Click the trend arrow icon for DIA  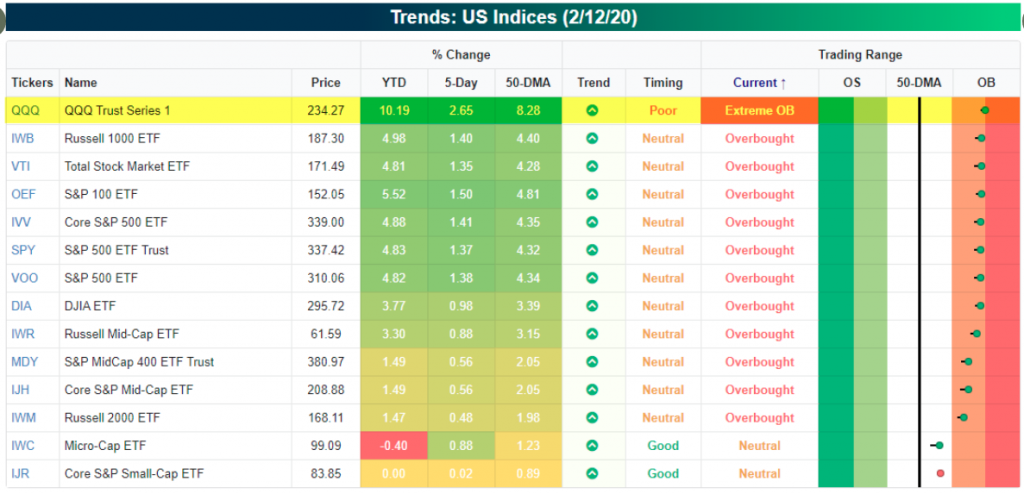[x=592, y=306]
